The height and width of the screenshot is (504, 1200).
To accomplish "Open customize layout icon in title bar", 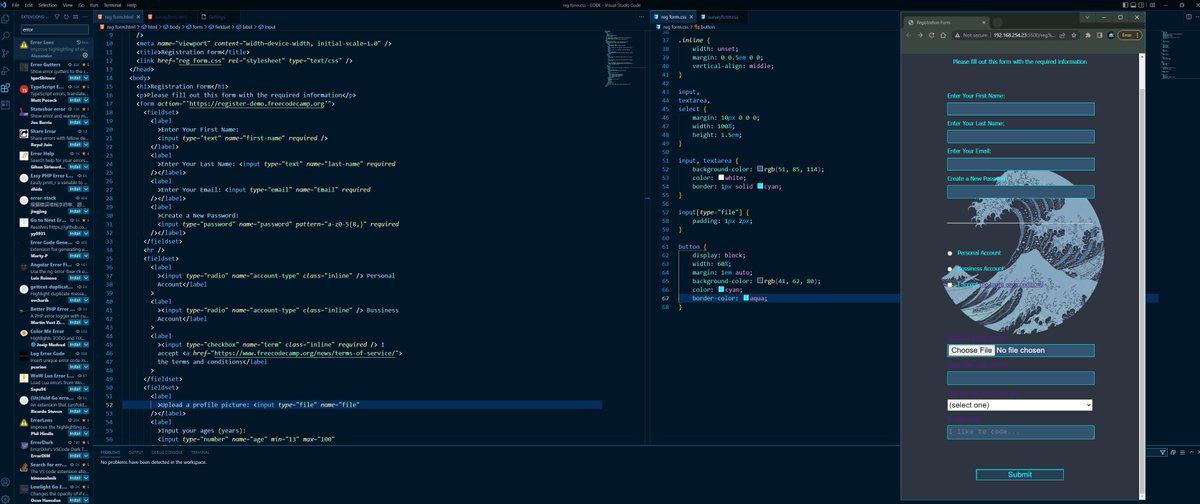I will (1152, 5).
